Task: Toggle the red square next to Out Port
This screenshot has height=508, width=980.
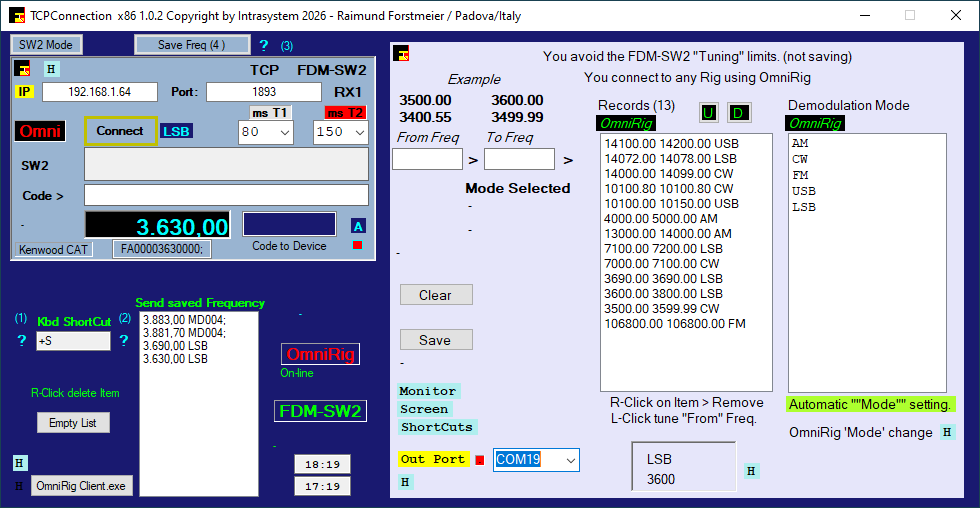Action: click(480, 460)
